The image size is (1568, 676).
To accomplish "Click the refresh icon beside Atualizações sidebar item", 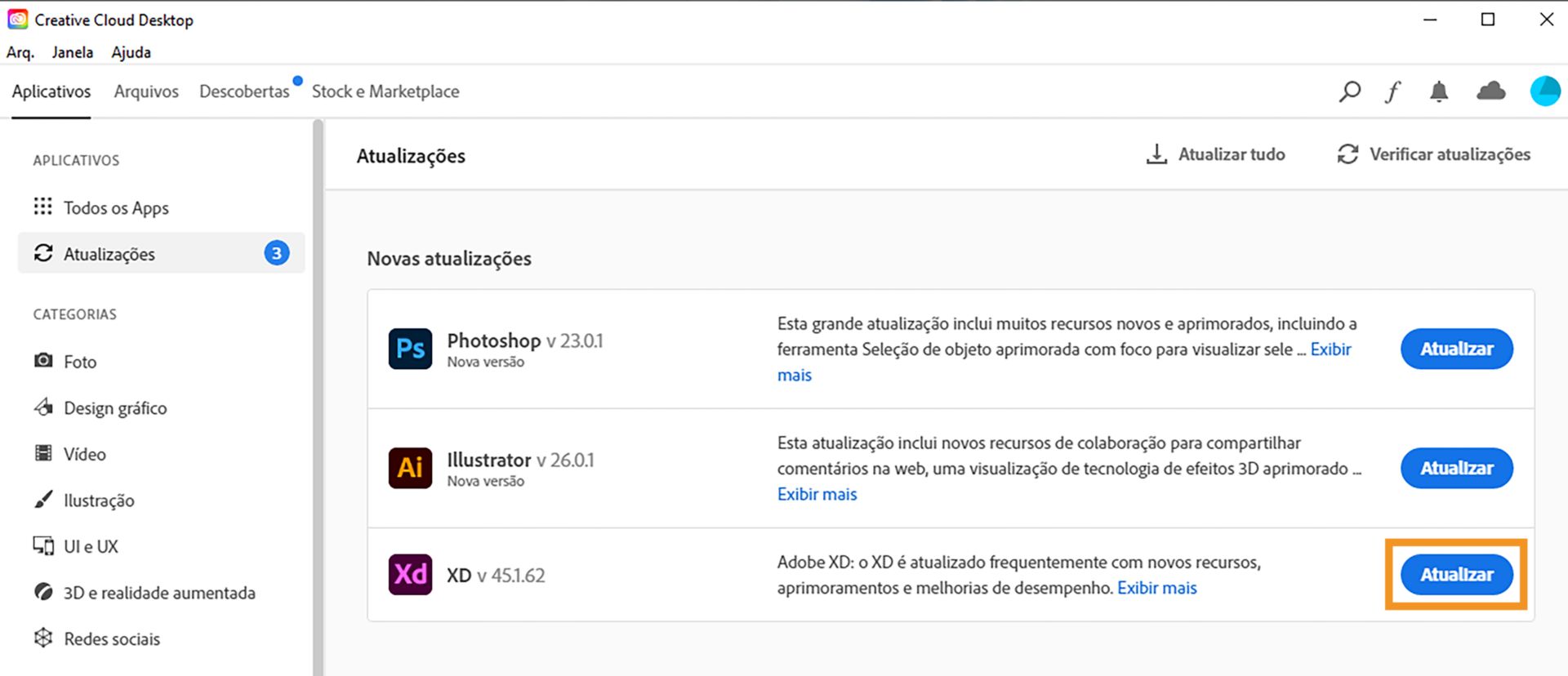I will (43, 253).
